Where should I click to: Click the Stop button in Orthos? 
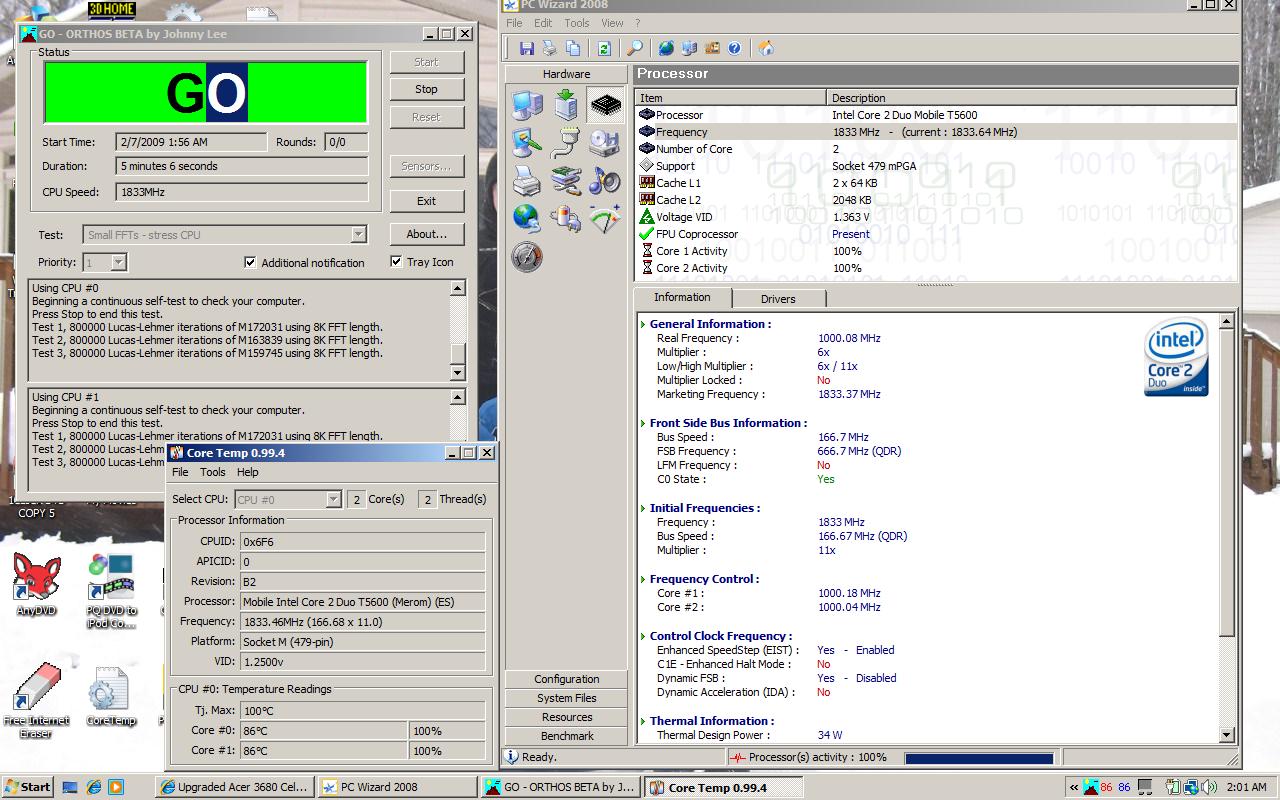(x=426, y=89)
